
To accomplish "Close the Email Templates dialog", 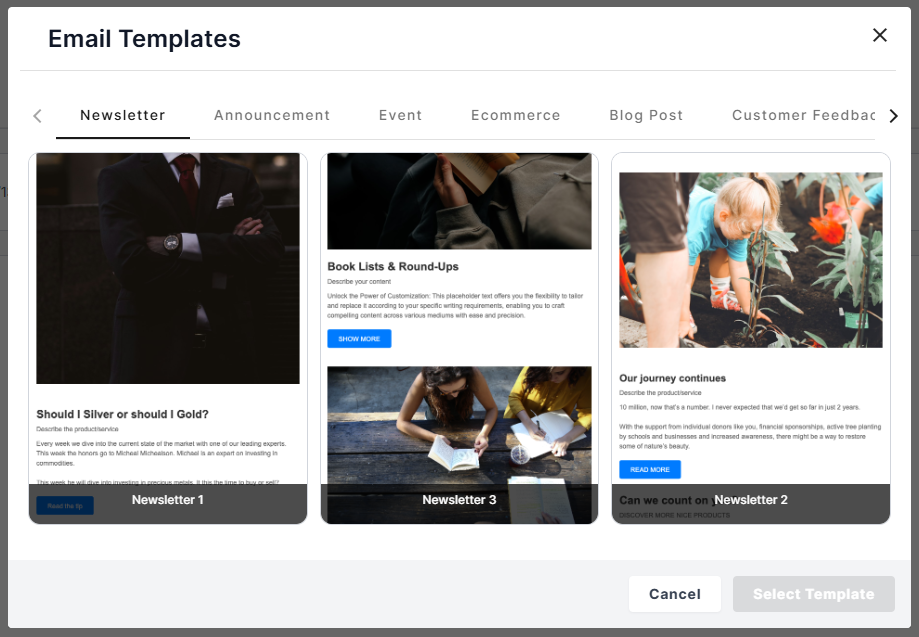I will 879,35.
